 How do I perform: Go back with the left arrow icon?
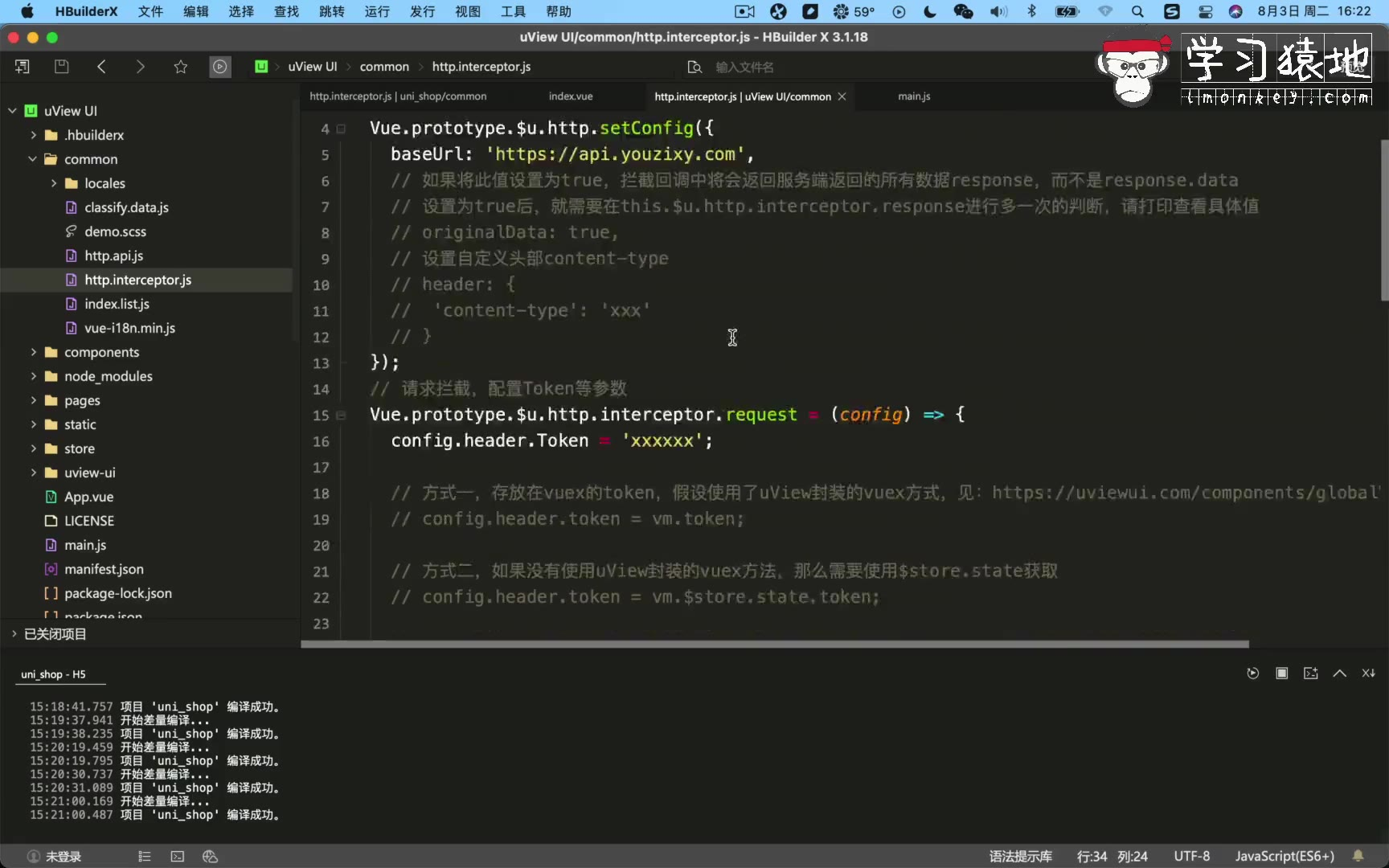(x=101, y=67)
